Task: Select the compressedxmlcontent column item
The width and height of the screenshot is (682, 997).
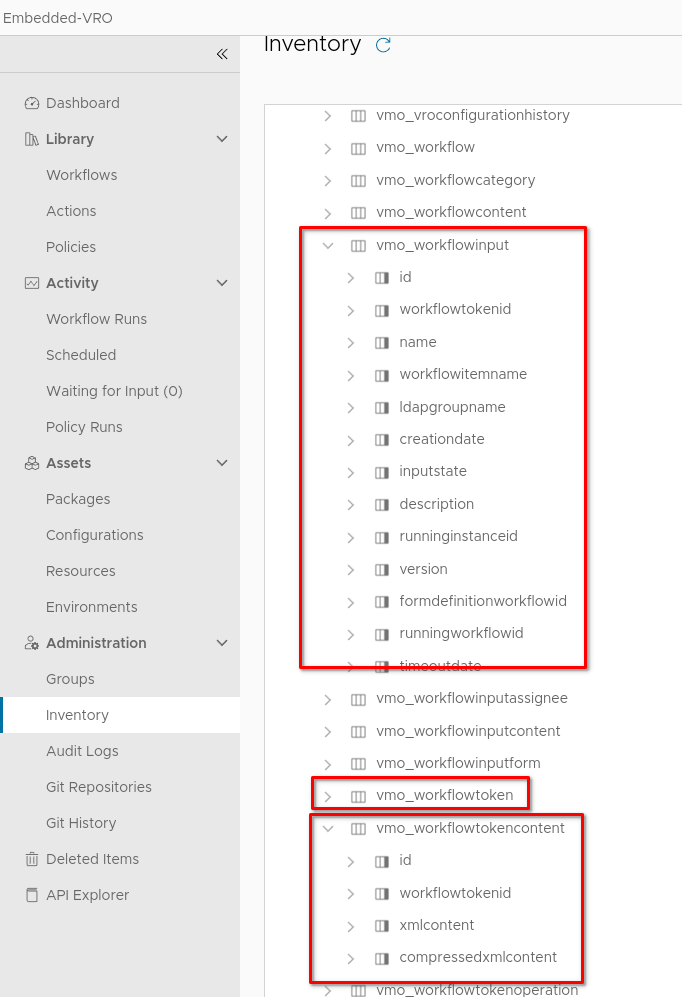Action: [x=478, y=957]
